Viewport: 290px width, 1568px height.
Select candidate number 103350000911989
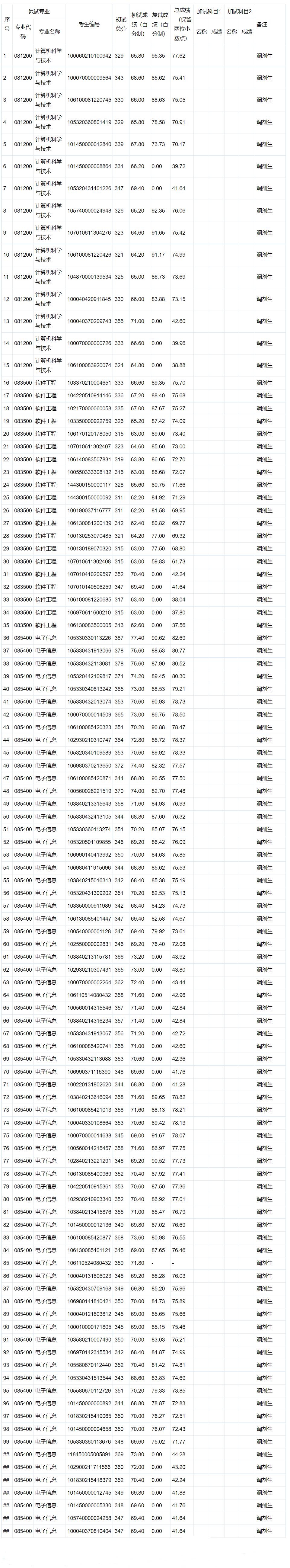[89, 906]
